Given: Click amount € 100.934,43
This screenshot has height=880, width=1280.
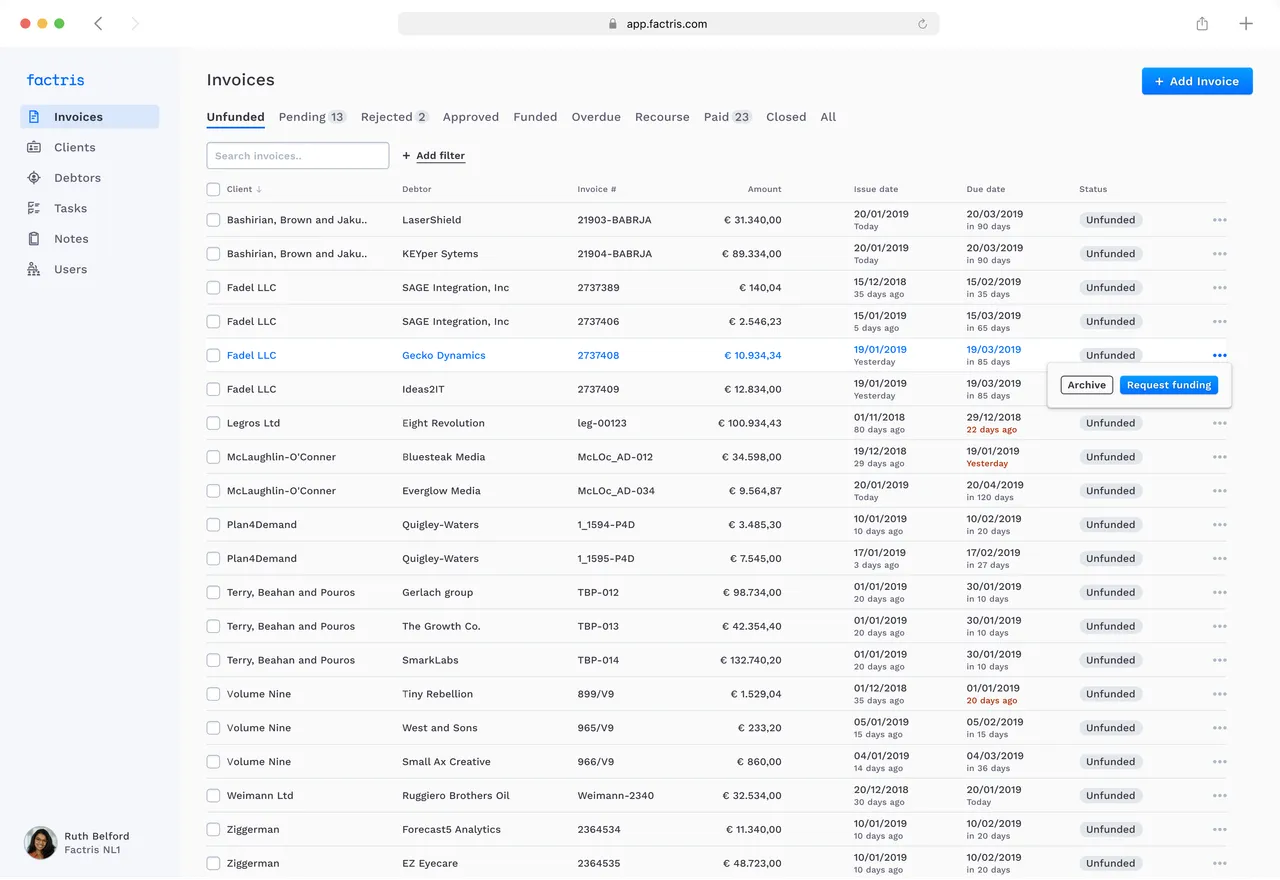Looking at the screenshot, I should pyautogui.click(x=750, y=423).
